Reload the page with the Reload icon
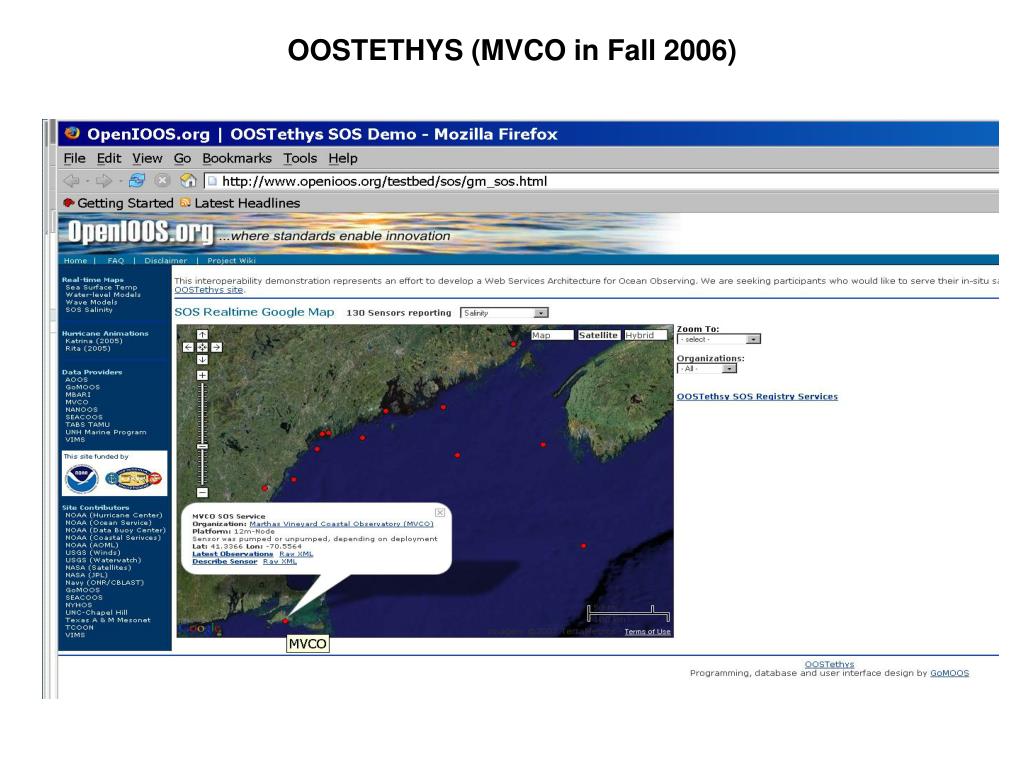This screenshot has width=1024, height=768. [x=136, y=181]
